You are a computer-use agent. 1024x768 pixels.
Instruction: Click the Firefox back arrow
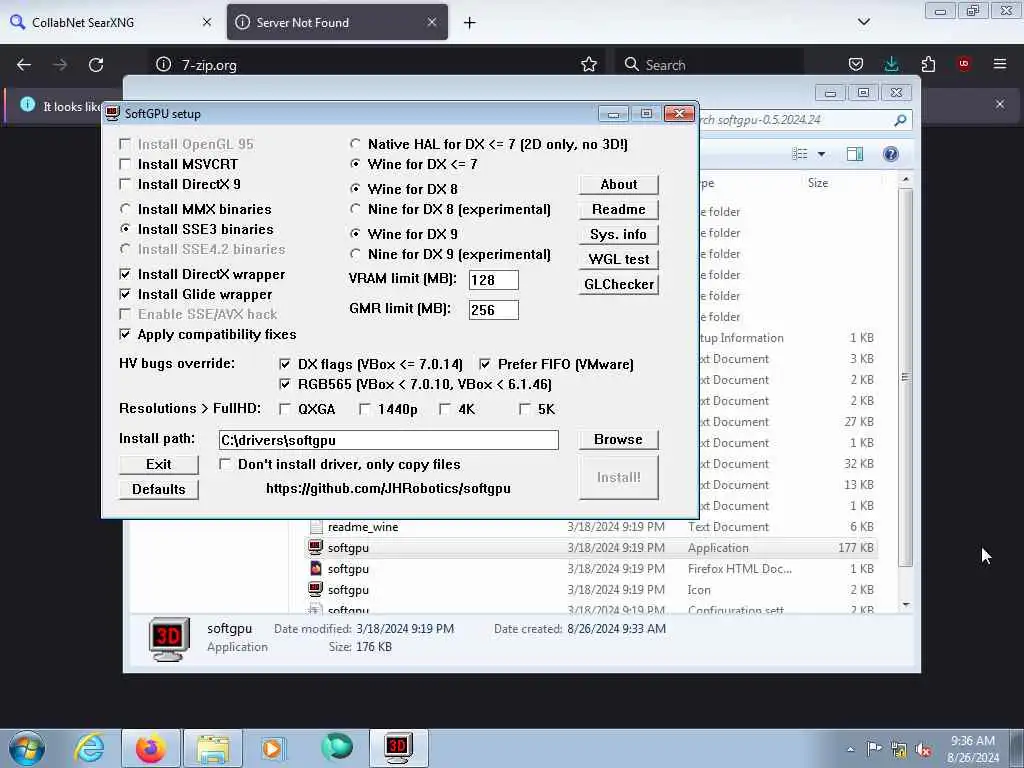(x=24, y=65)
